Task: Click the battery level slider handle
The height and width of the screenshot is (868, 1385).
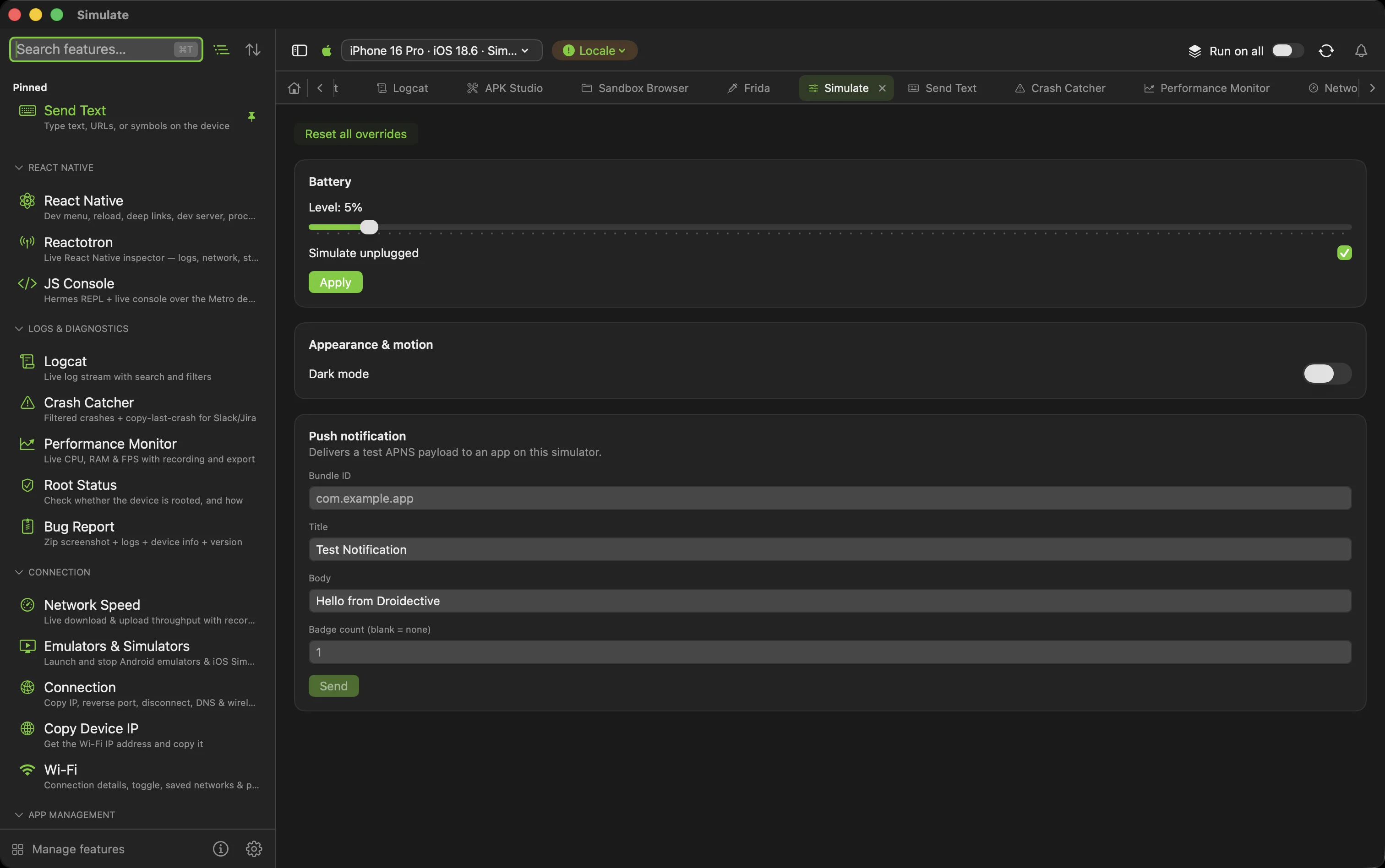Action: coord(369,228)
